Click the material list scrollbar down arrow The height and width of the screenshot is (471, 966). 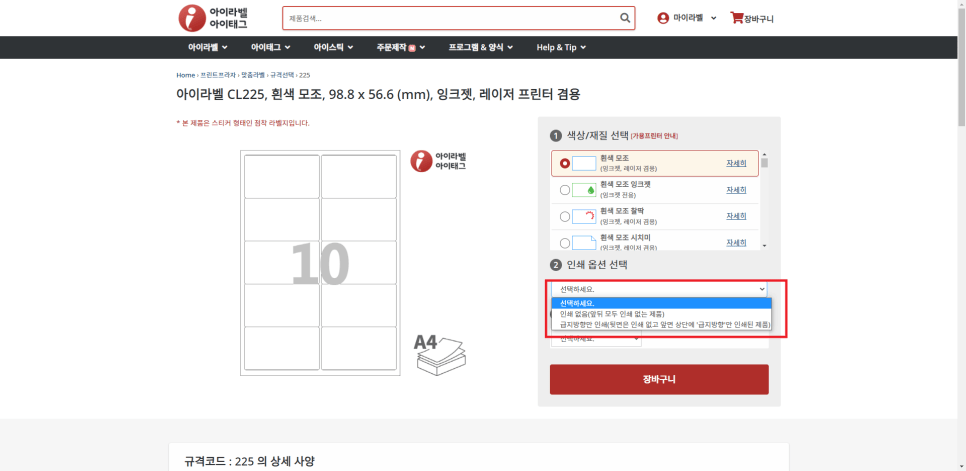pos(765,246)
